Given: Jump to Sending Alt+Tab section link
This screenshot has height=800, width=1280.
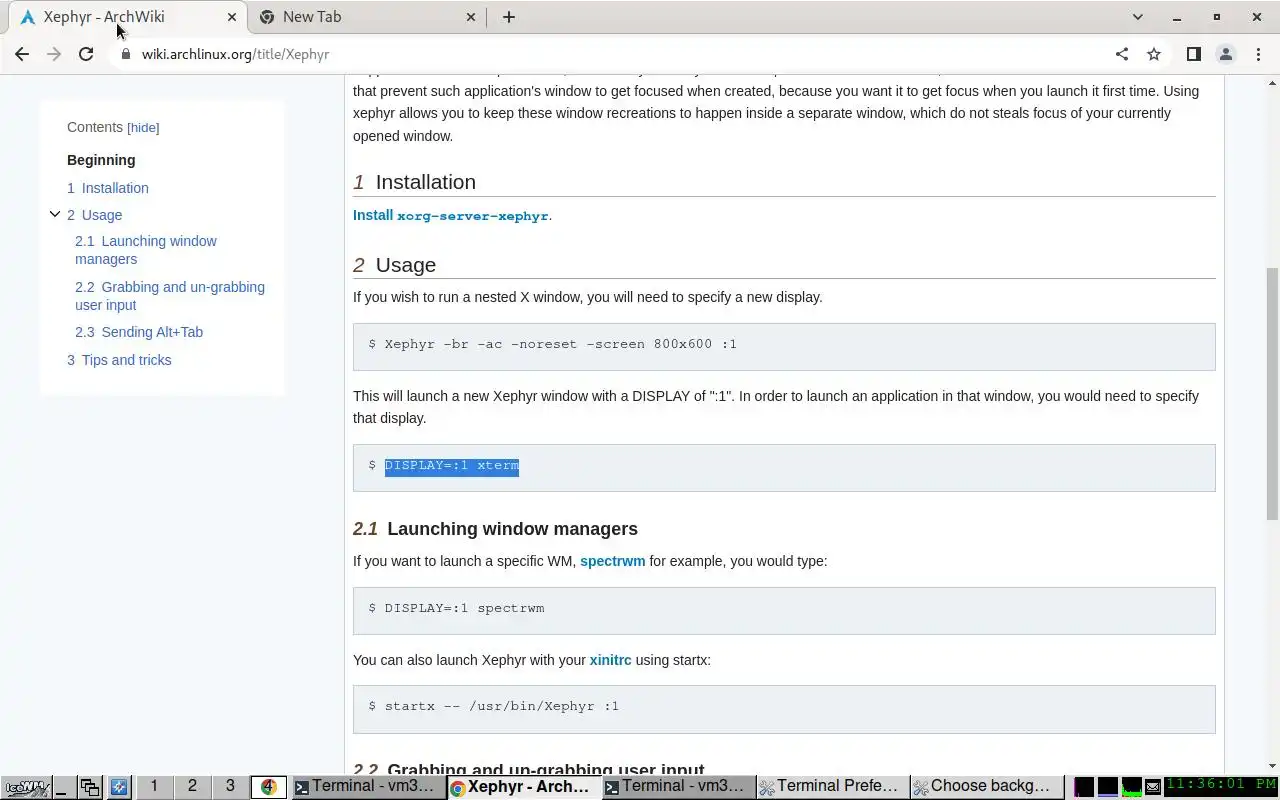Looking at the screenshot, I should pos(139,332).
